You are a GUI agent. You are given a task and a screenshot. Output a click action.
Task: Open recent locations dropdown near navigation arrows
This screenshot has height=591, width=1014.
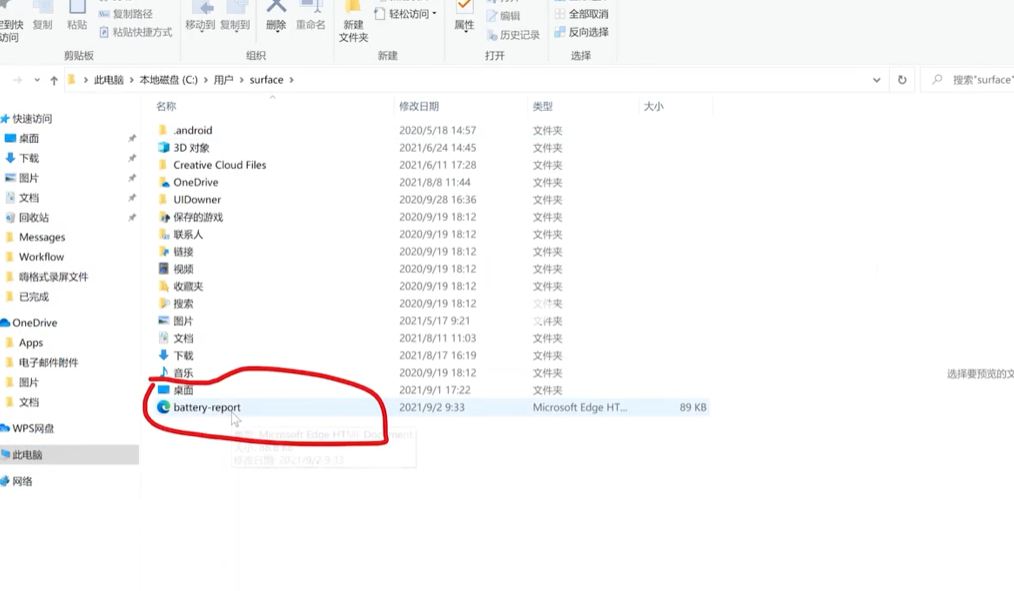(x=37, y=80)
